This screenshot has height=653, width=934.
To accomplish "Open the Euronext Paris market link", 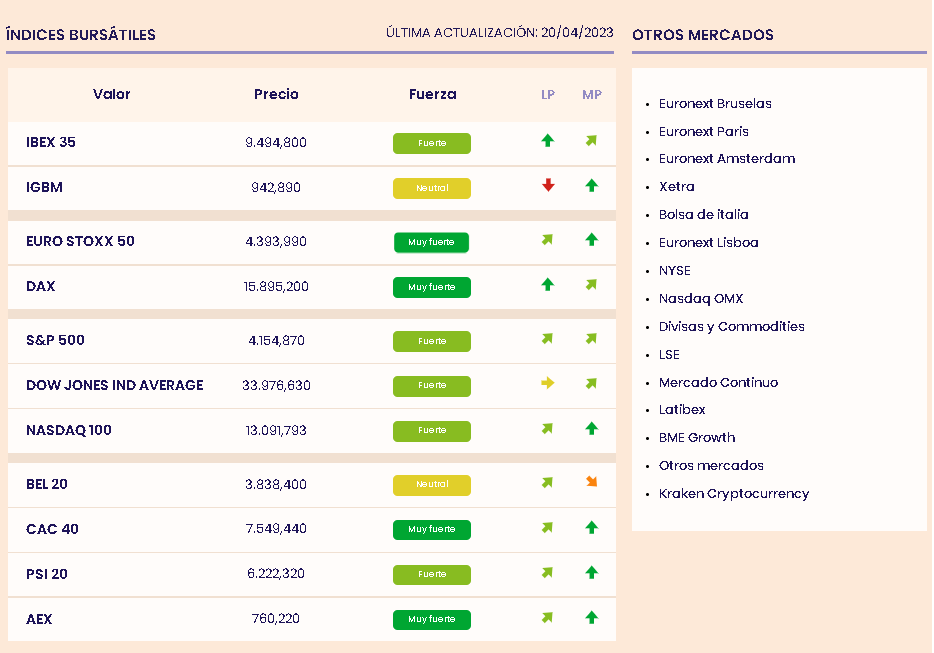I will coord(703,131).
